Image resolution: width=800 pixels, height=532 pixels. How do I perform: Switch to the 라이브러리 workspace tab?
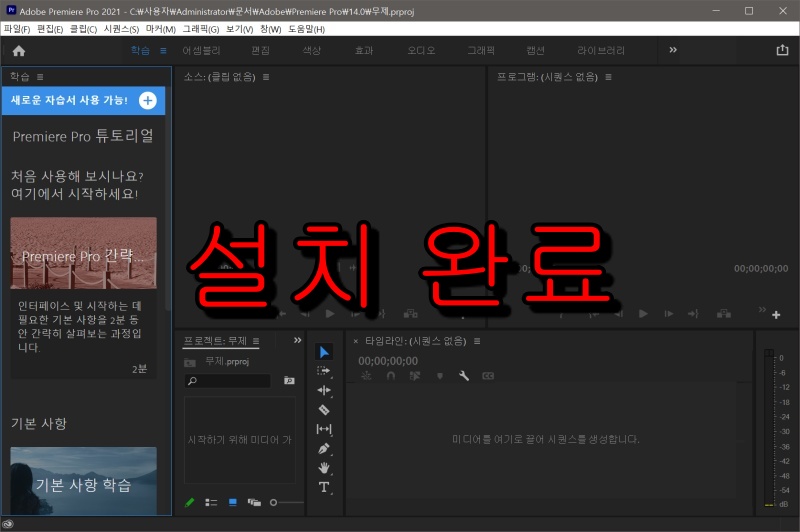pos(601,50)
